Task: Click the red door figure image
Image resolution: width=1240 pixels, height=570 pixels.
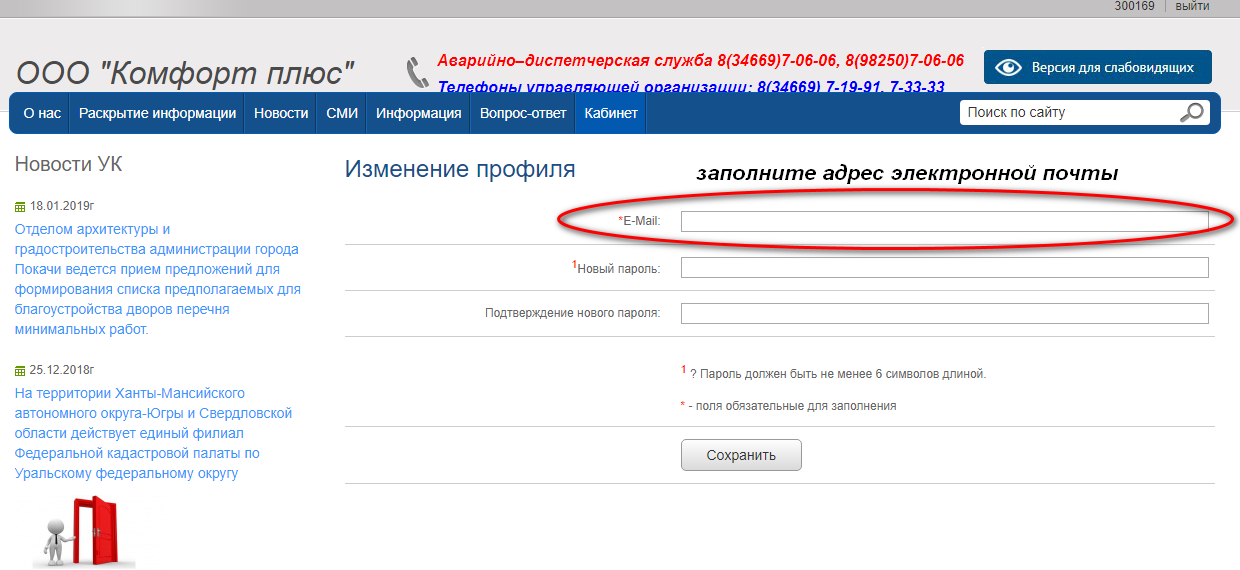Action: tap(84, 530)
